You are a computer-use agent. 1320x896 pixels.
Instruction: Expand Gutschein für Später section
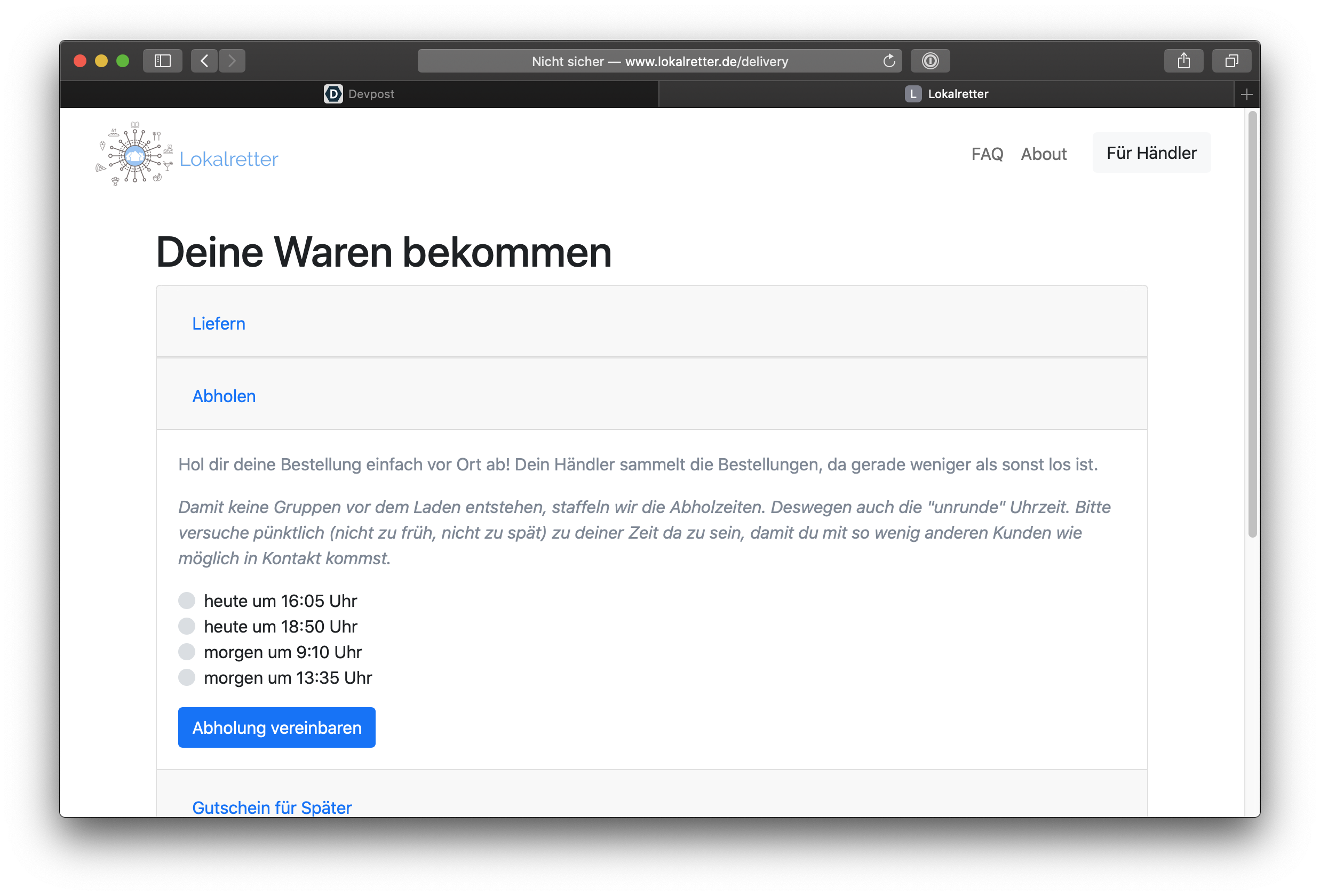pyautogui.click(x=272, y=807)
